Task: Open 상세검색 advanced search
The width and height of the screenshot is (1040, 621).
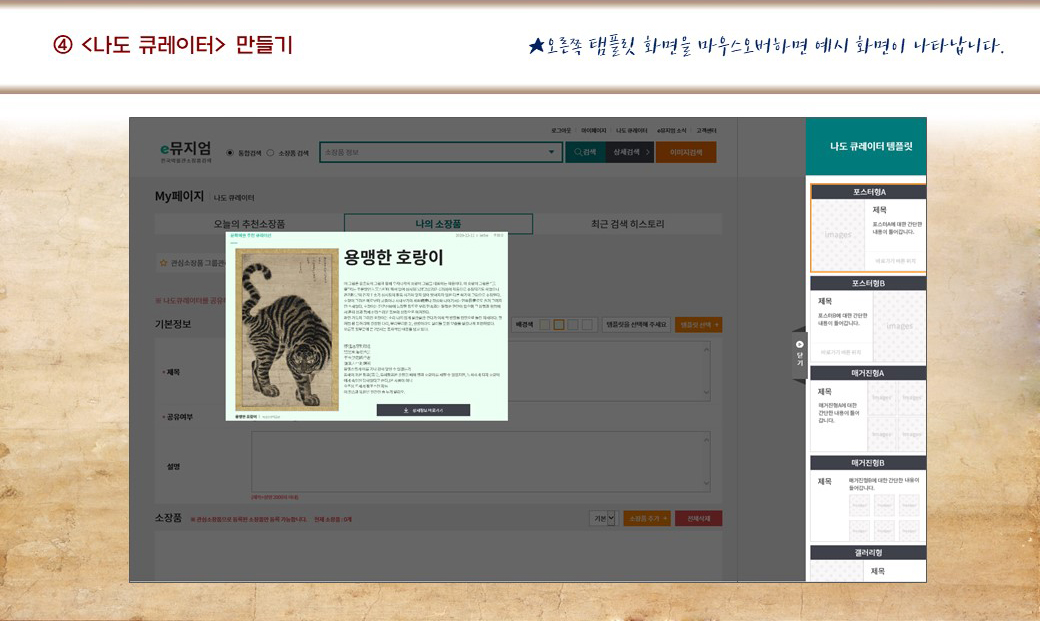Action: (x=630, y=152)
